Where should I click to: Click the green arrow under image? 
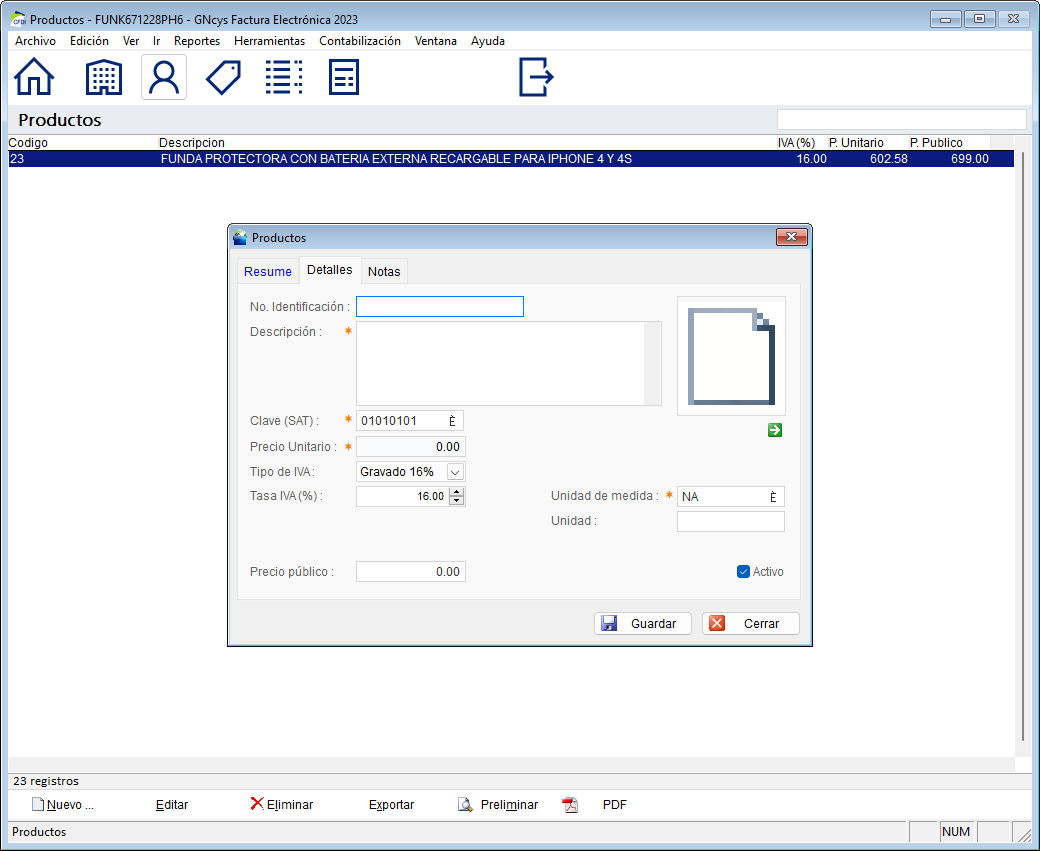coord(775,430)
